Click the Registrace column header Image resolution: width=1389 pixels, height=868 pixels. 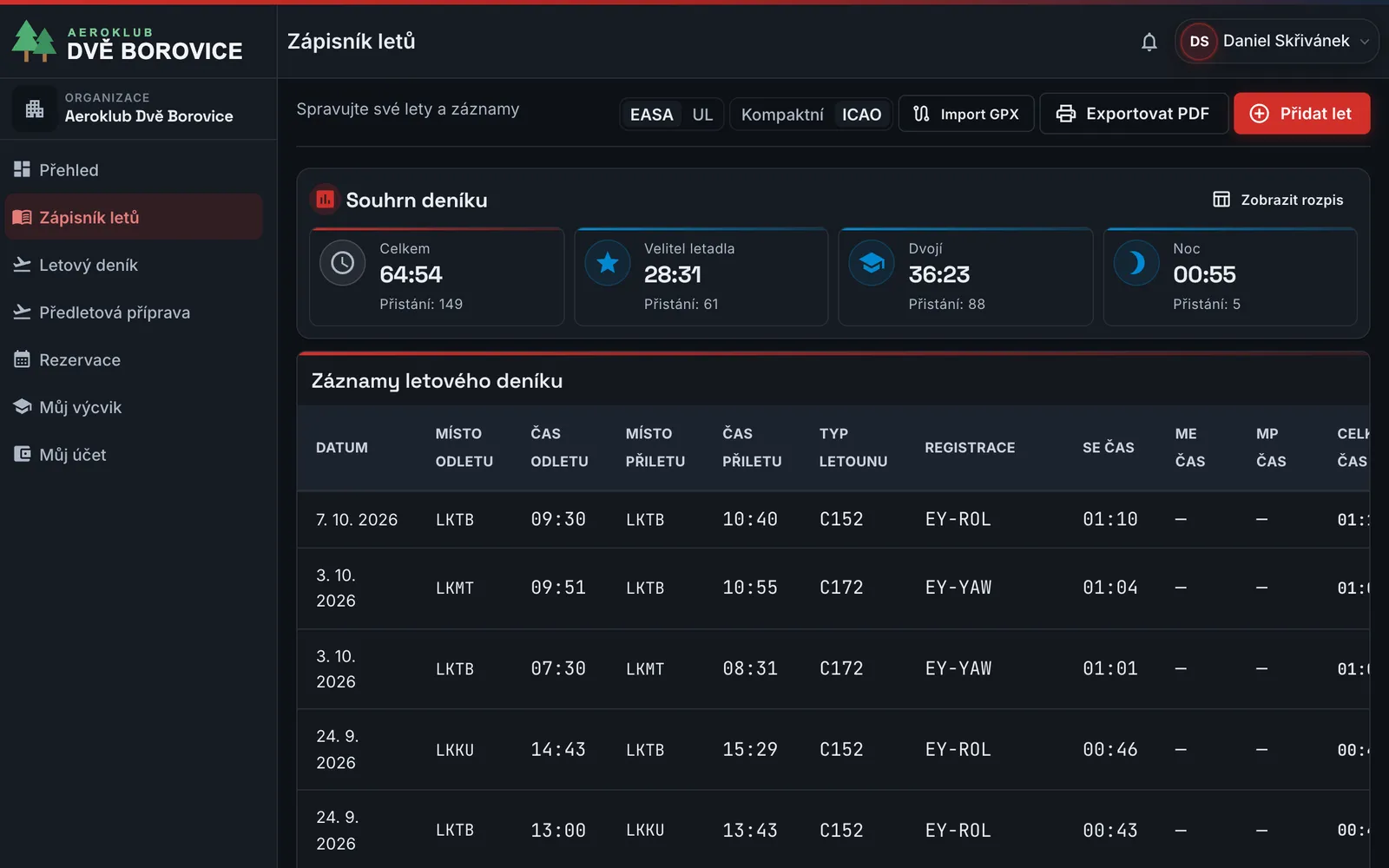(970, 448)
